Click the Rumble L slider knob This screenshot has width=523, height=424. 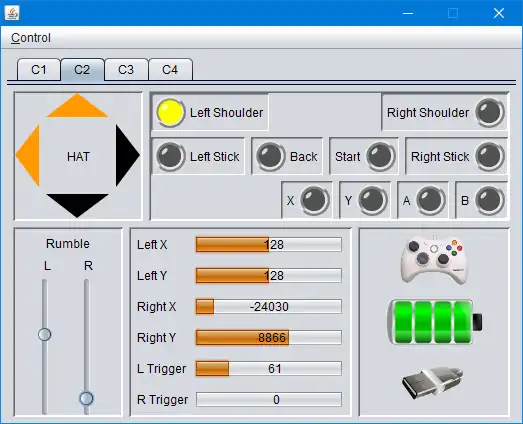point(44,334)
